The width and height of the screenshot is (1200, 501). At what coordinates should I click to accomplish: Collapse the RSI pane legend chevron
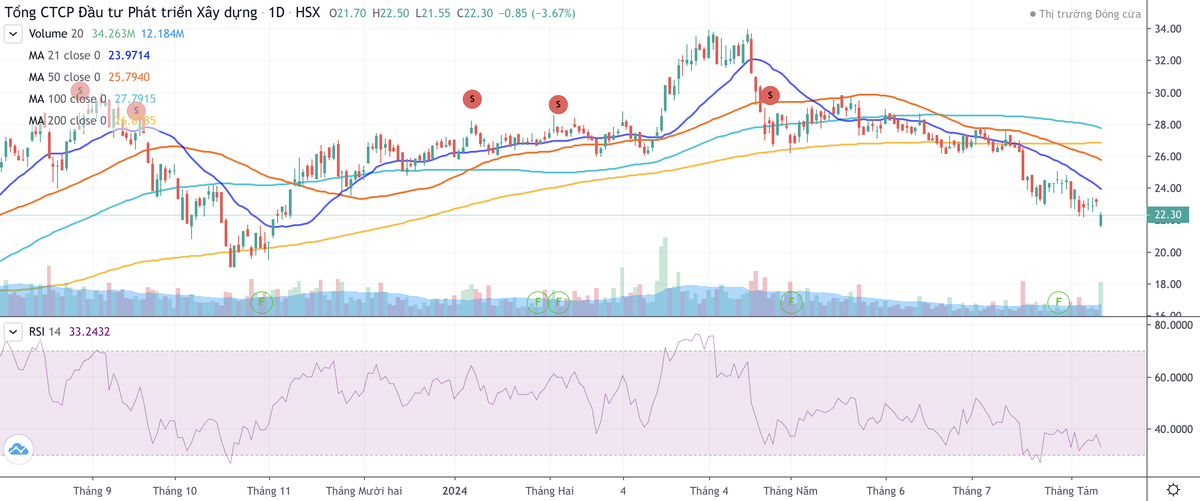coord(13,331)
